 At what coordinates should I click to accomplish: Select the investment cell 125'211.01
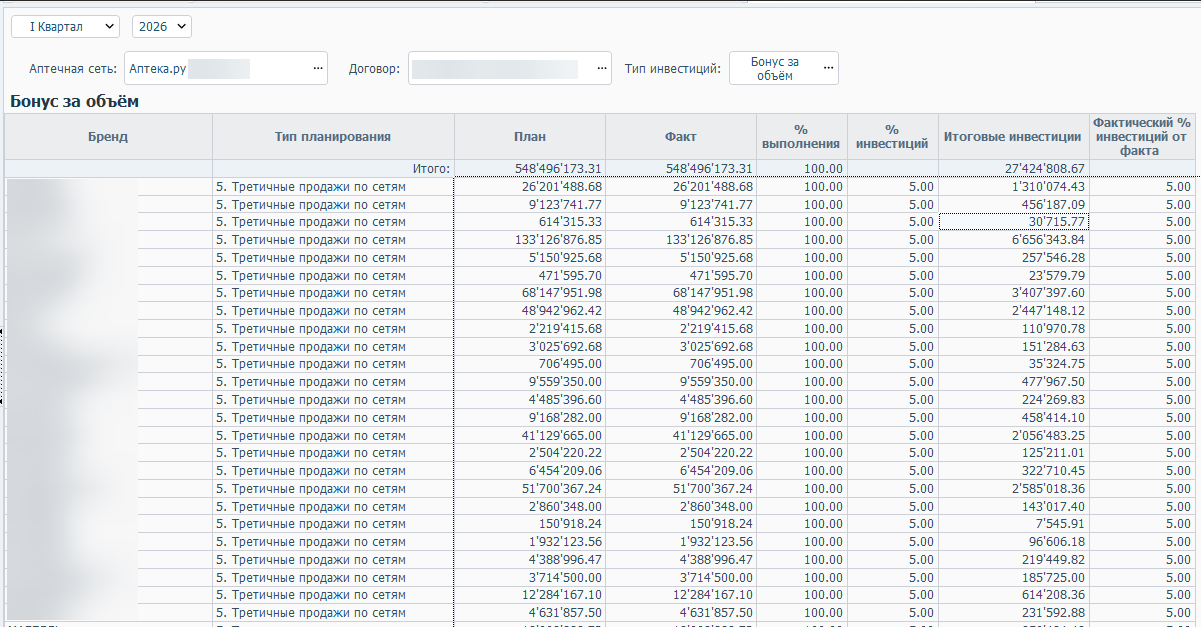[x=1013, y=453]
